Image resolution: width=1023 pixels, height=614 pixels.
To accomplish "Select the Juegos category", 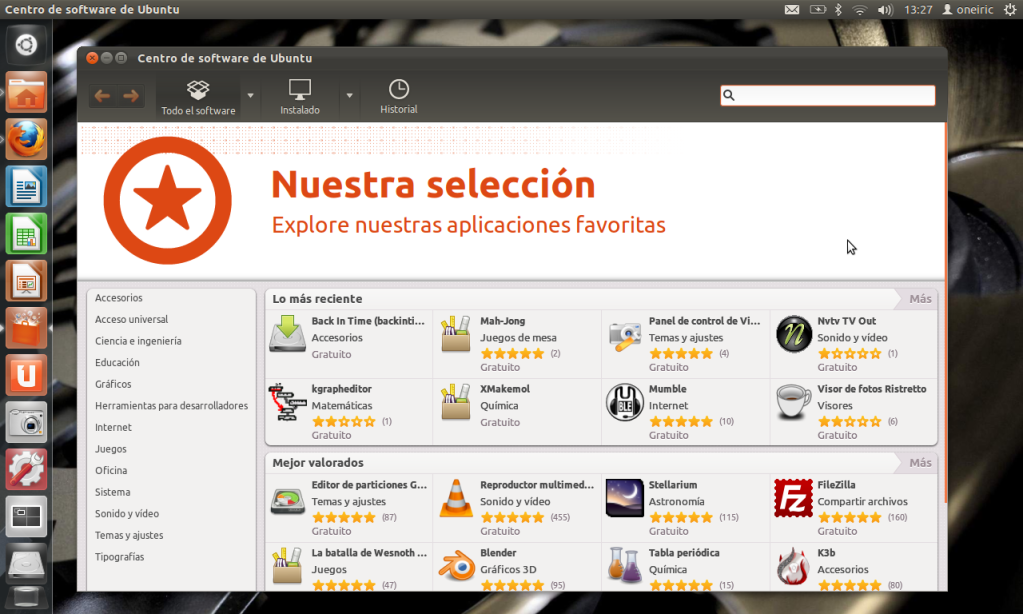I will coord(111,449).
